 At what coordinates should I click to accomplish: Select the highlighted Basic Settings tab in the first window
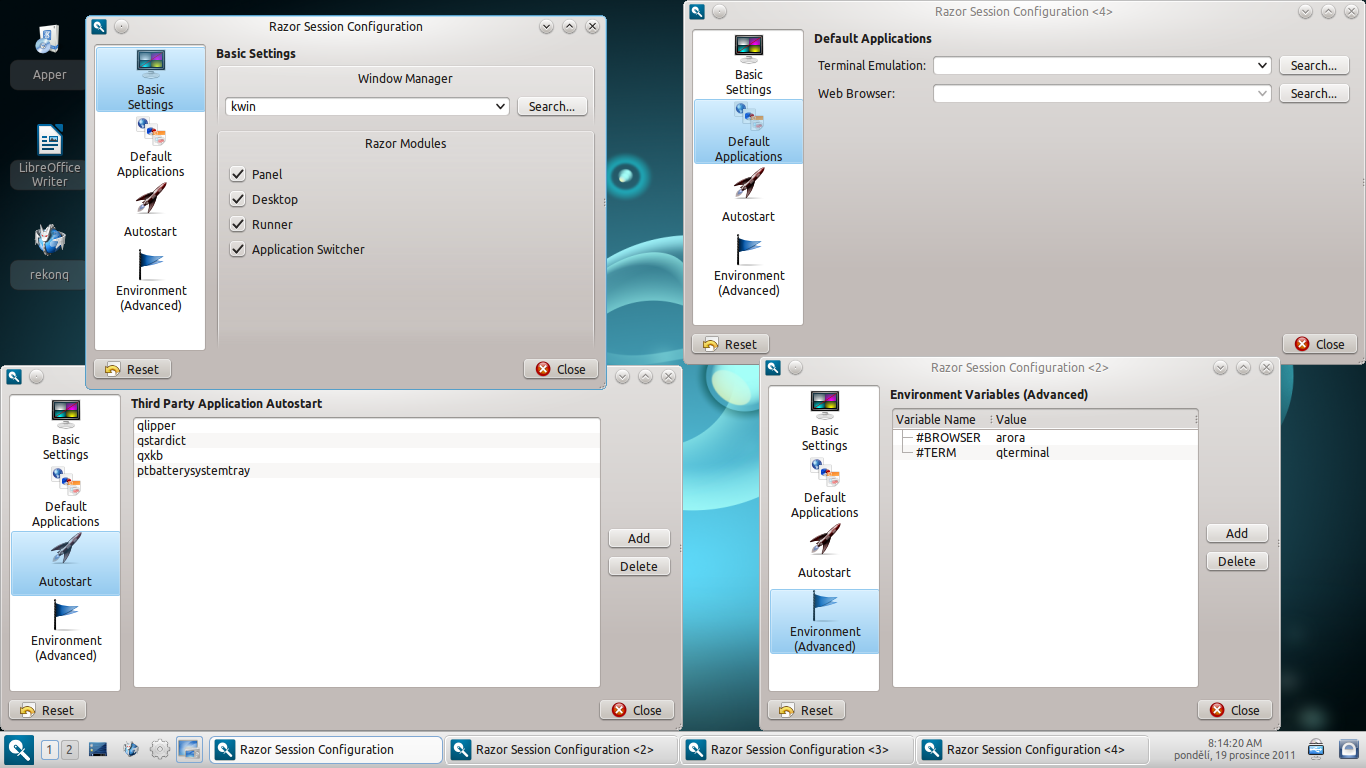(150, 80)
